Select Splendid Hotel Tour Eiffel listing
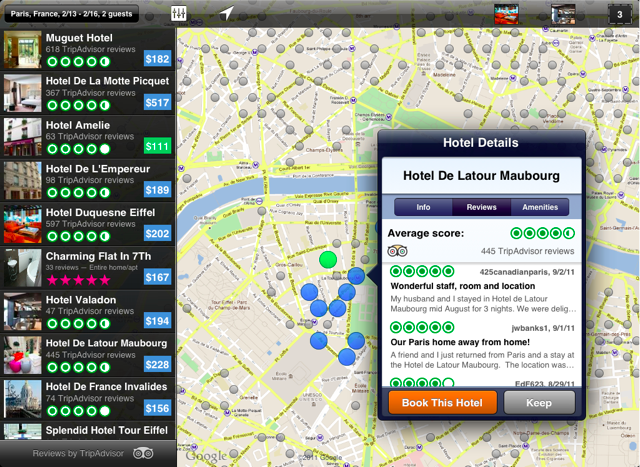 click(88, 431)
